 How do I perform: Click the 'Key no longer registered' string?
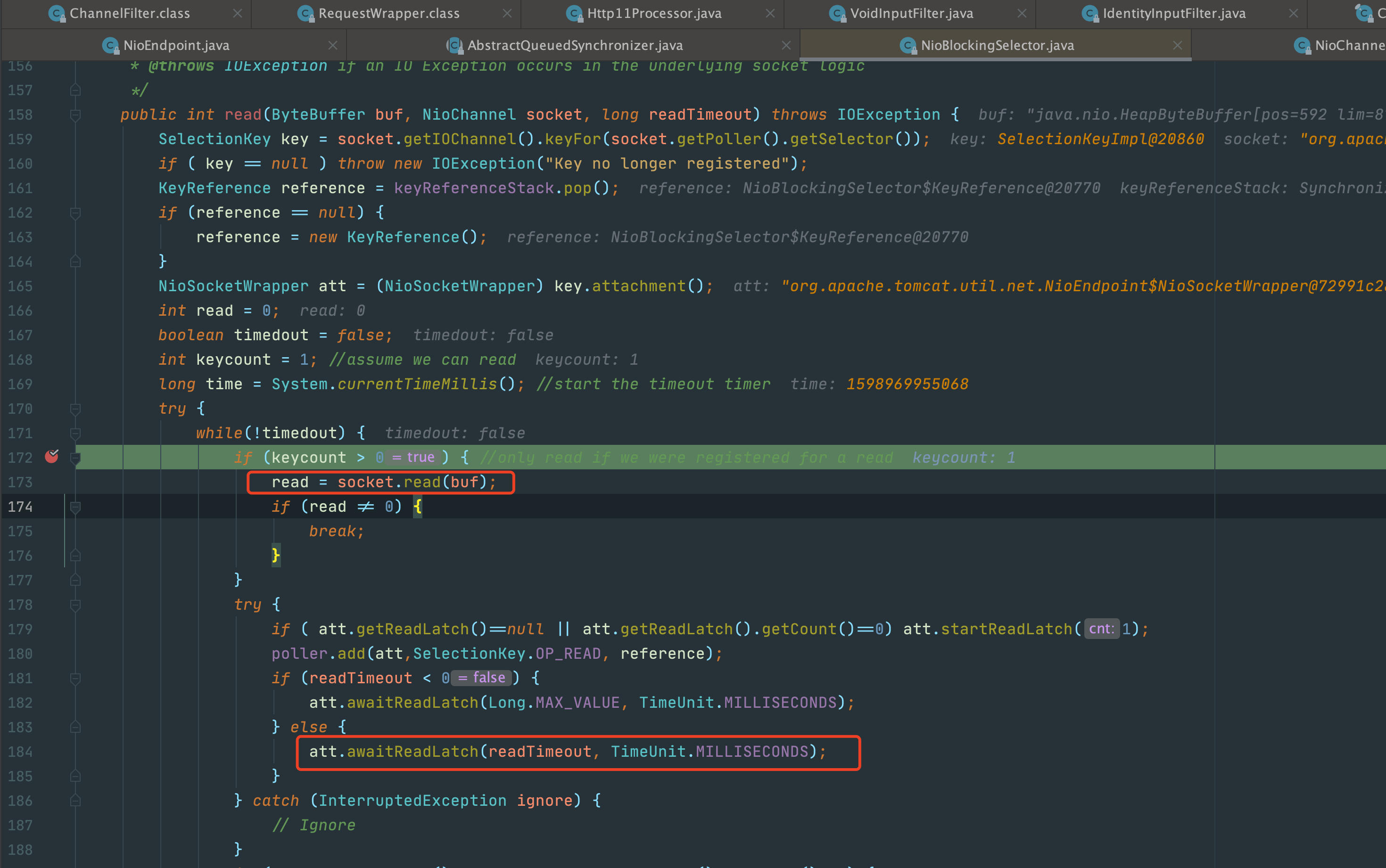point(666,164)
